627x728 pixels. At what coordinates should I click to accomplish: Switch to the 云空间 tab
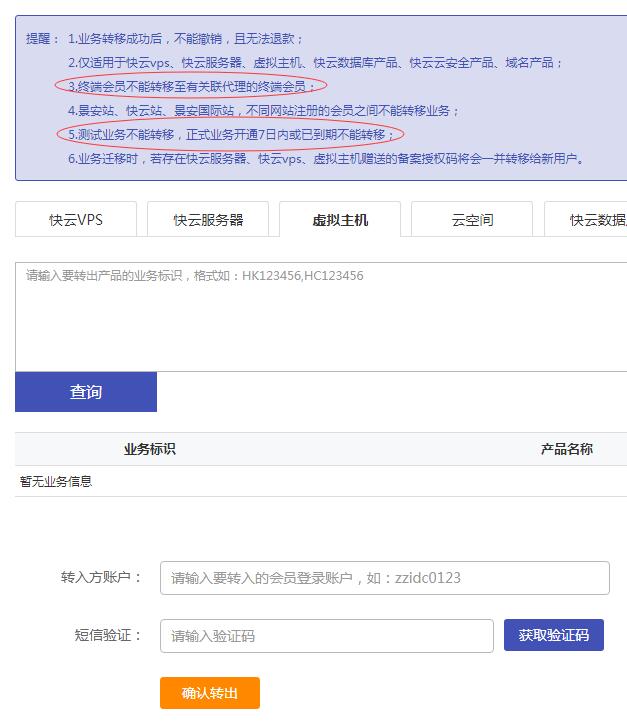coord(472,220)
